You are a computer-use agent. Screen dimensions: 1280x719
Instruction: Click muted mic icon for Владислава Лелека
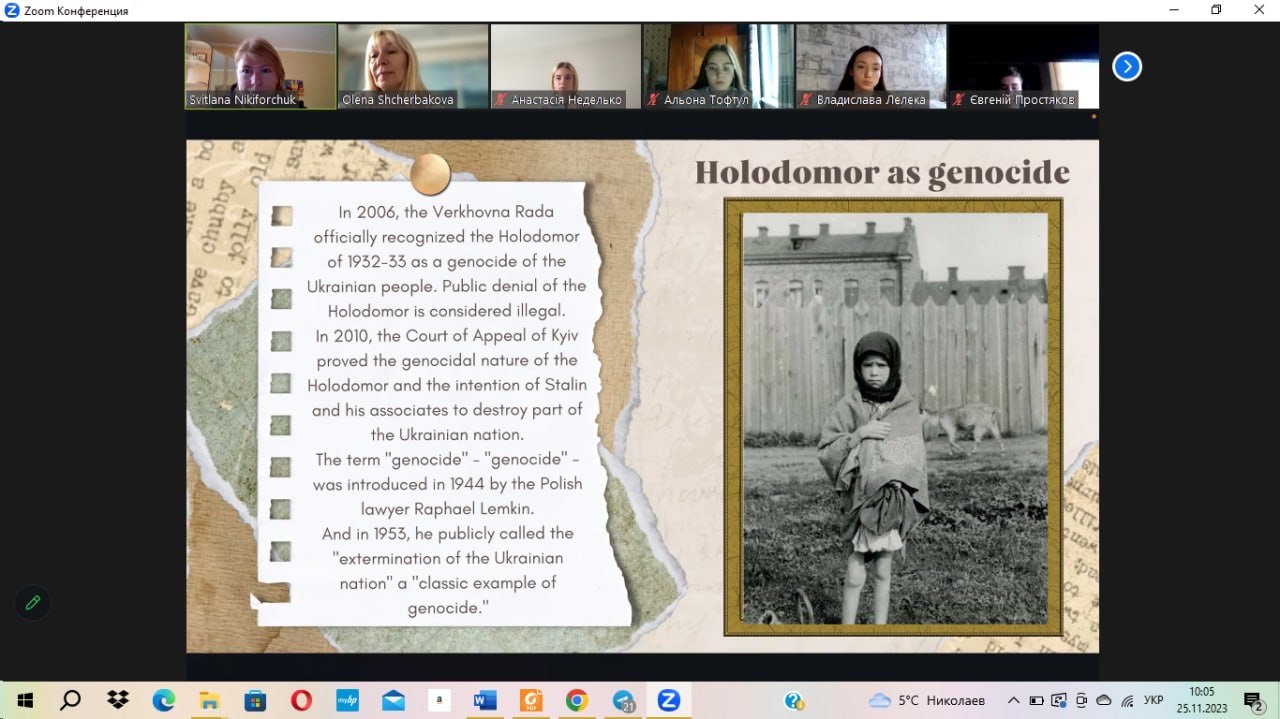coord(806,100)
